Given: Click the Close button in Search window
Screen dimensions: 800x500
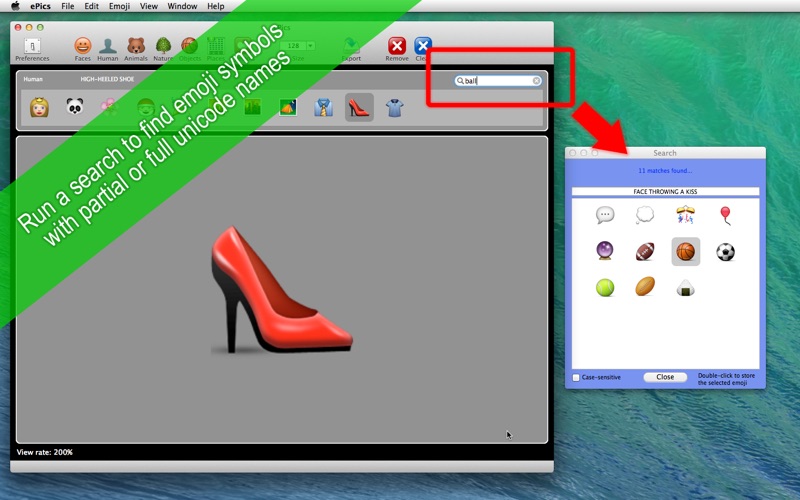Looking at the screenshot, I should 665,377.
